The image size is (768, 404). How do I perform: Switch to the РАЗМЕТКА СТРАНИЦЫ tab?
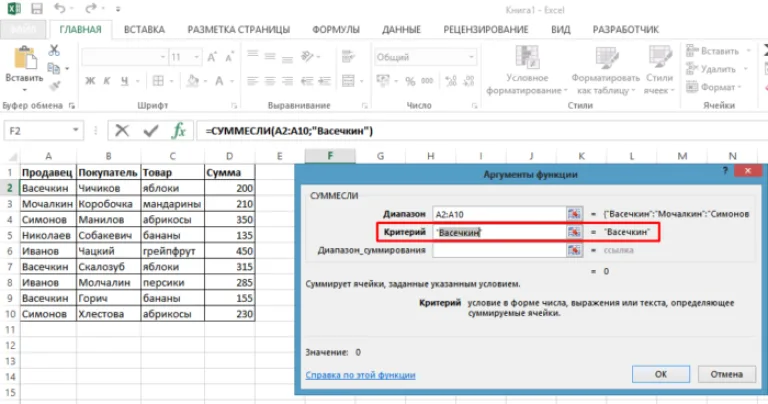click(239, 29)
